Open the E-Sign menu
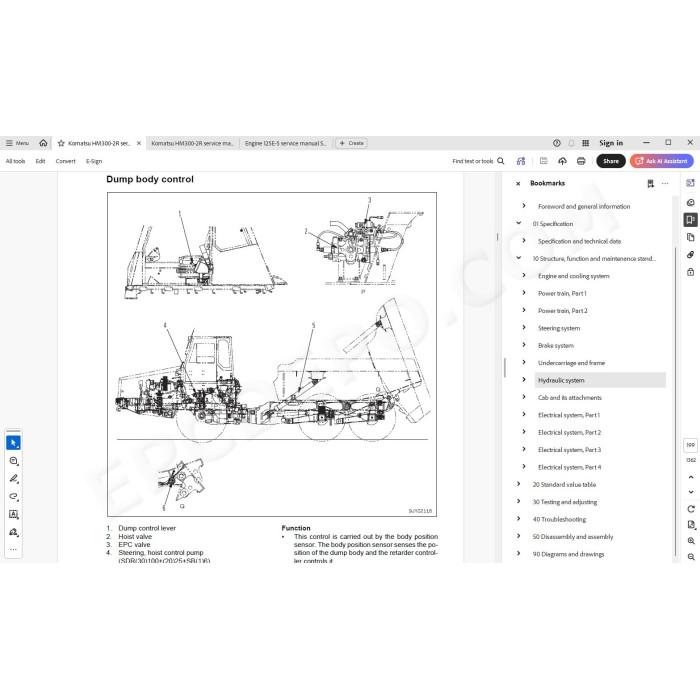 pyautogui.click(x=94, y=161)
